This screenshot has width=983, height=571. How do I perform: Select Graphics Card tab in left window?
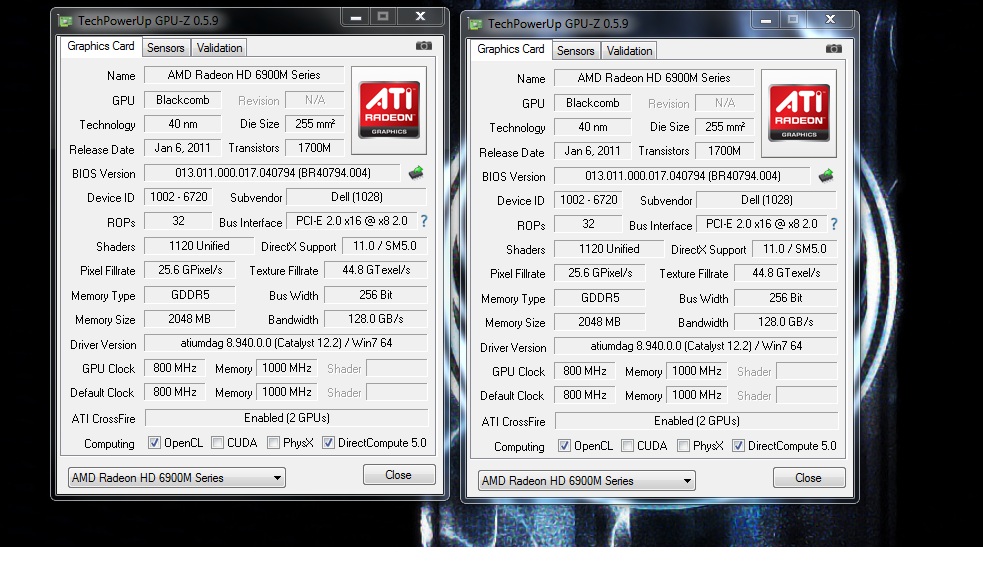click(x=101, y=46)
